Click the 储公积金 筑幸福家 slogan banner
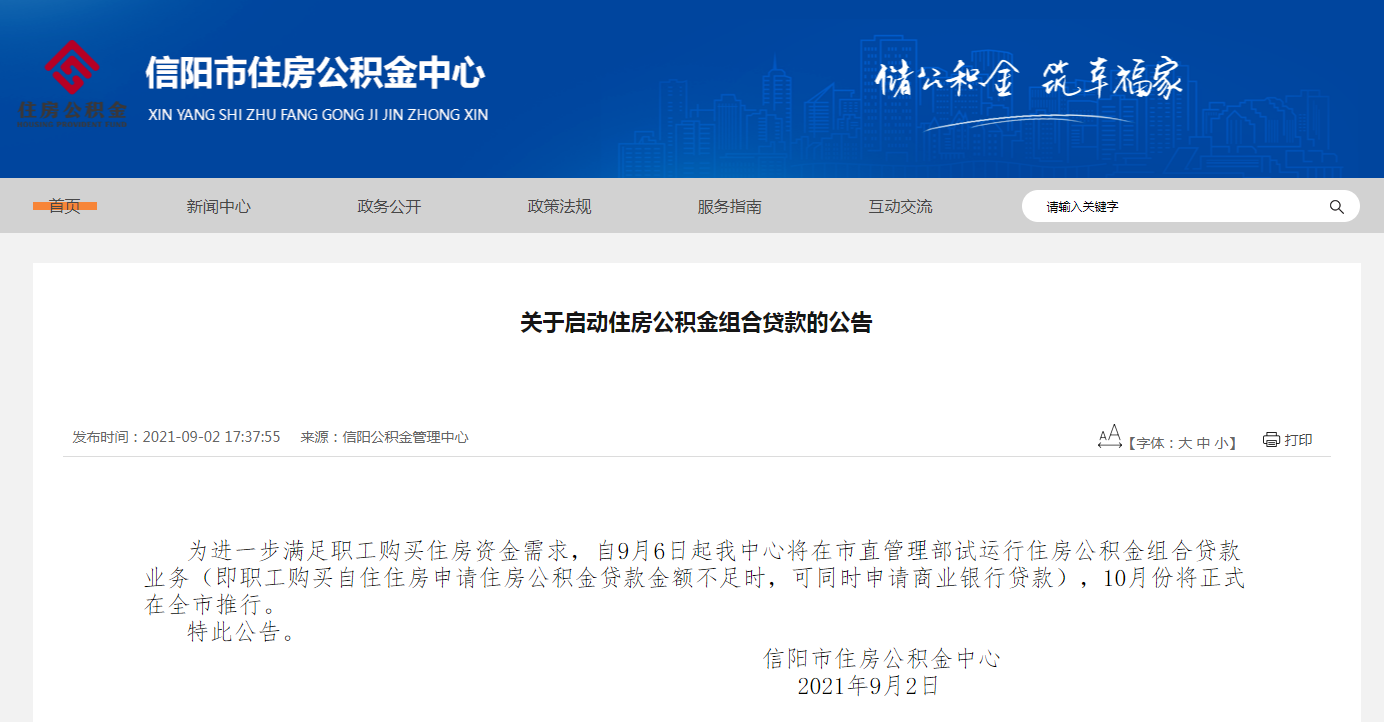 pyautogui.click(x=1028, y=78)
